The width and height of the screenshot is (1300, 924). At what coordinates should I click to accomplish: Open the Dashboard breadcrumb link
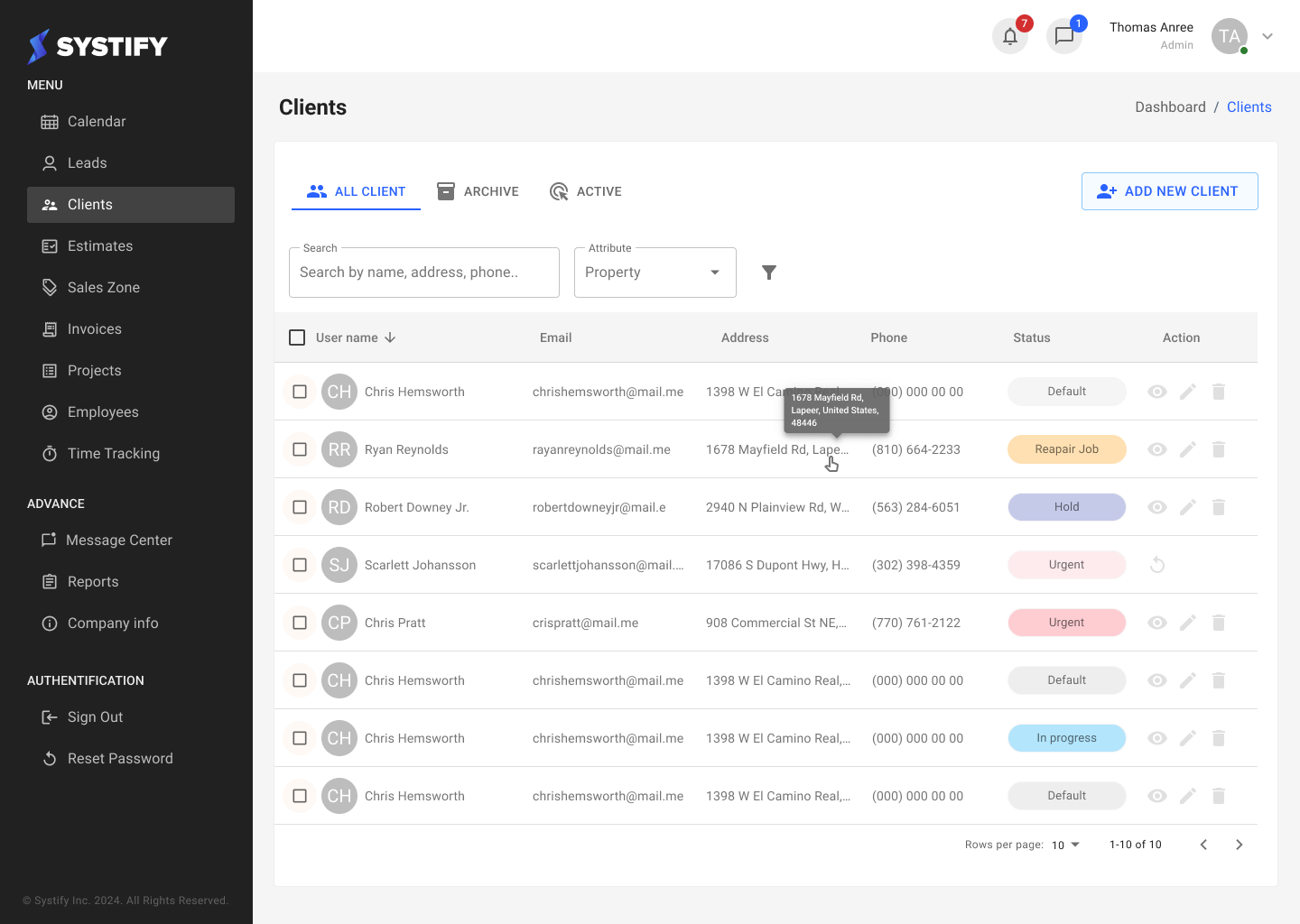click(x=1170, y=106)
